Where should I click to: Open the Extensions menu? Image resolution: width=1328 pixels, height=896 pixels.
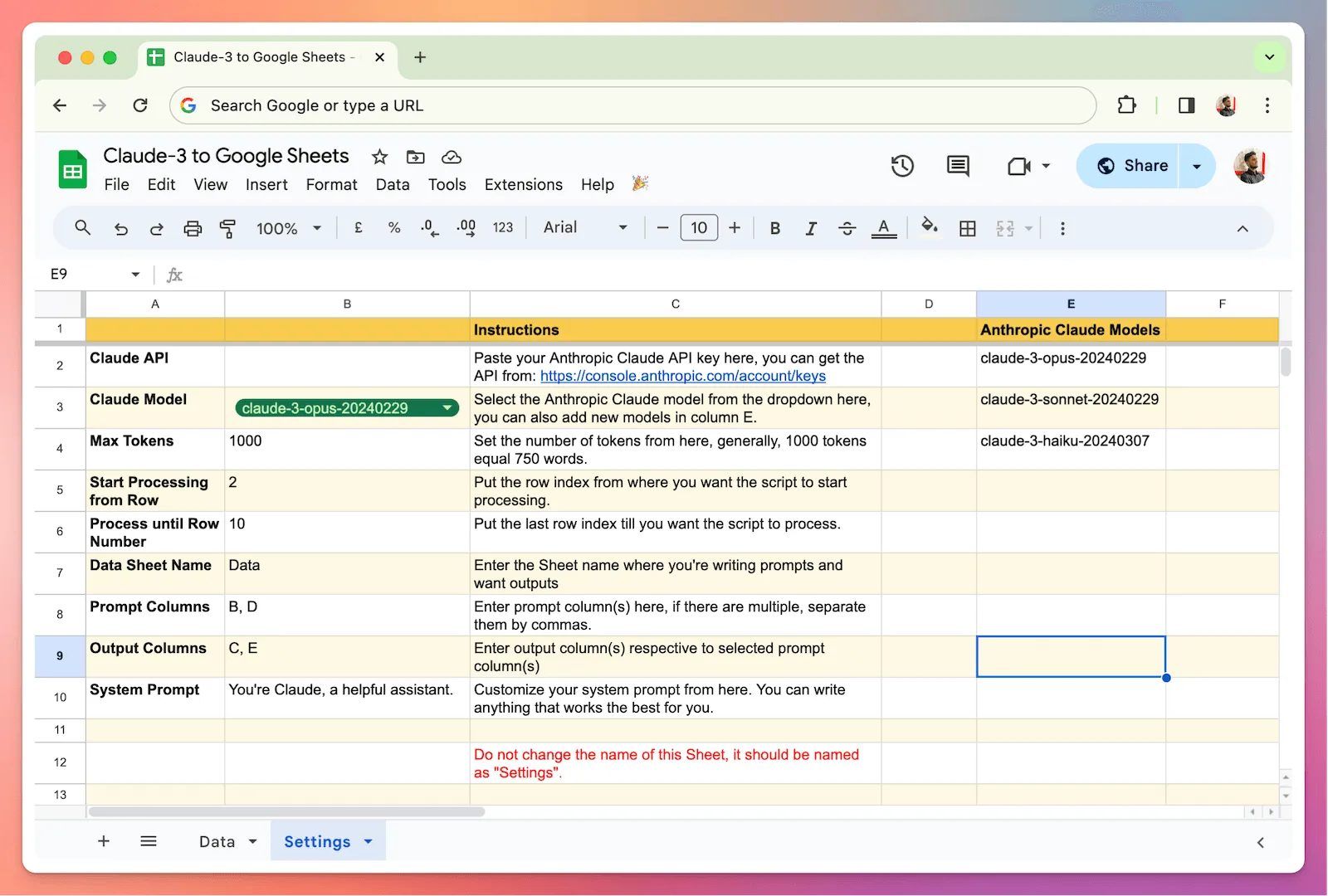tap(524, 184)
